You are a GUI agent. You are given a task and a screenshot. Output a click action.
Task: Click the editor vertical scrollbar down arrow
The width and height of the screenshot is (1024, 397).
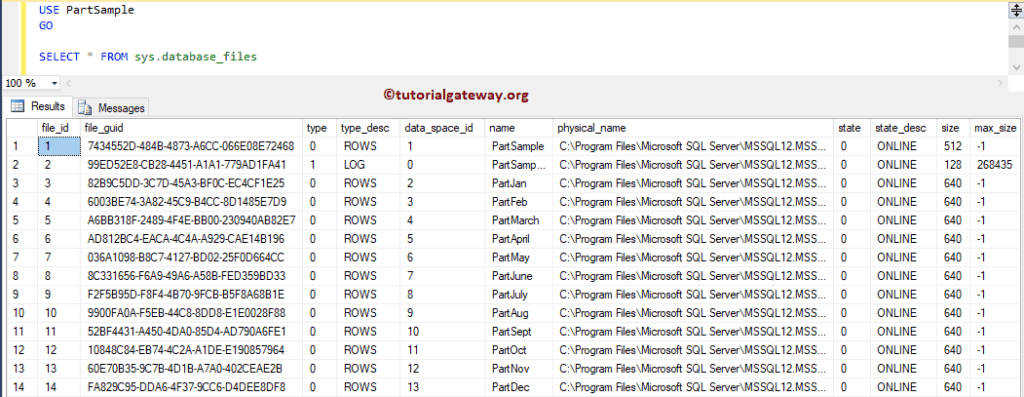pyautogui.click(x=1016, y=67)
